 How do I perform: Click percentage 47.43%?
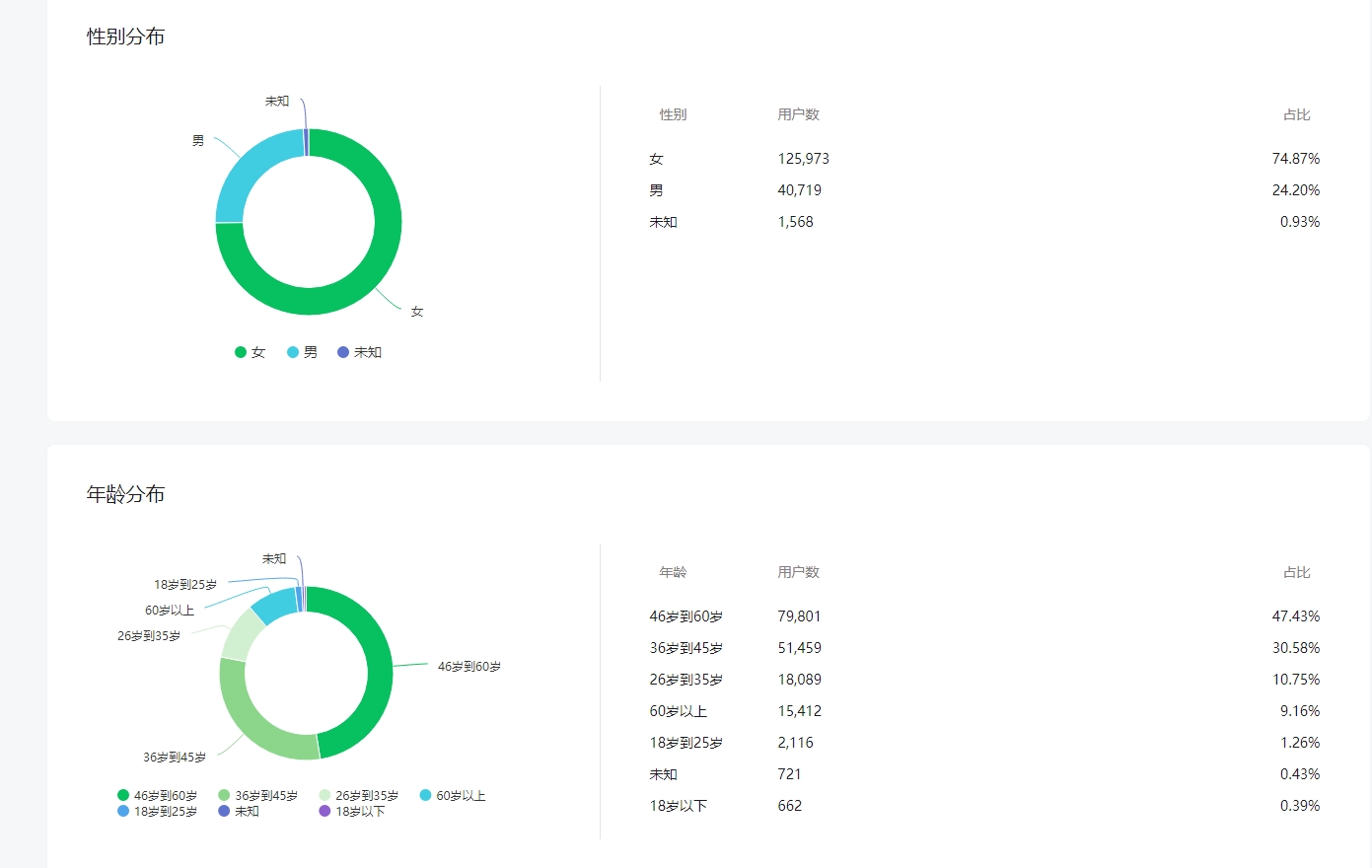point(1295,616)
